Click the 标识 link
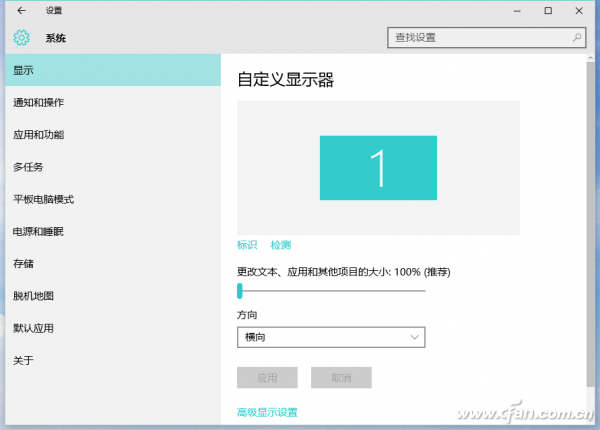This screenshot has width=600, height=430. [247, 245]
